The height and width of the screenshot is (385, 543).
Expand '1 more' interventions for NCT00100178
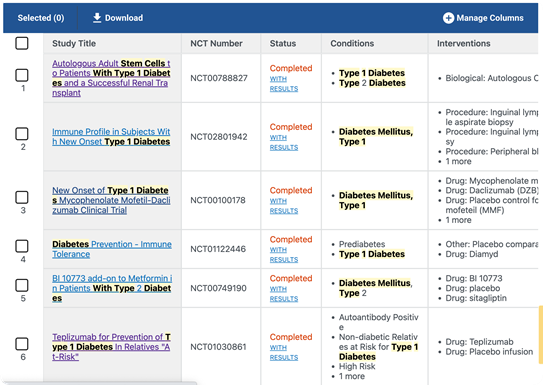pyautogui.click(x=458, y=220)
